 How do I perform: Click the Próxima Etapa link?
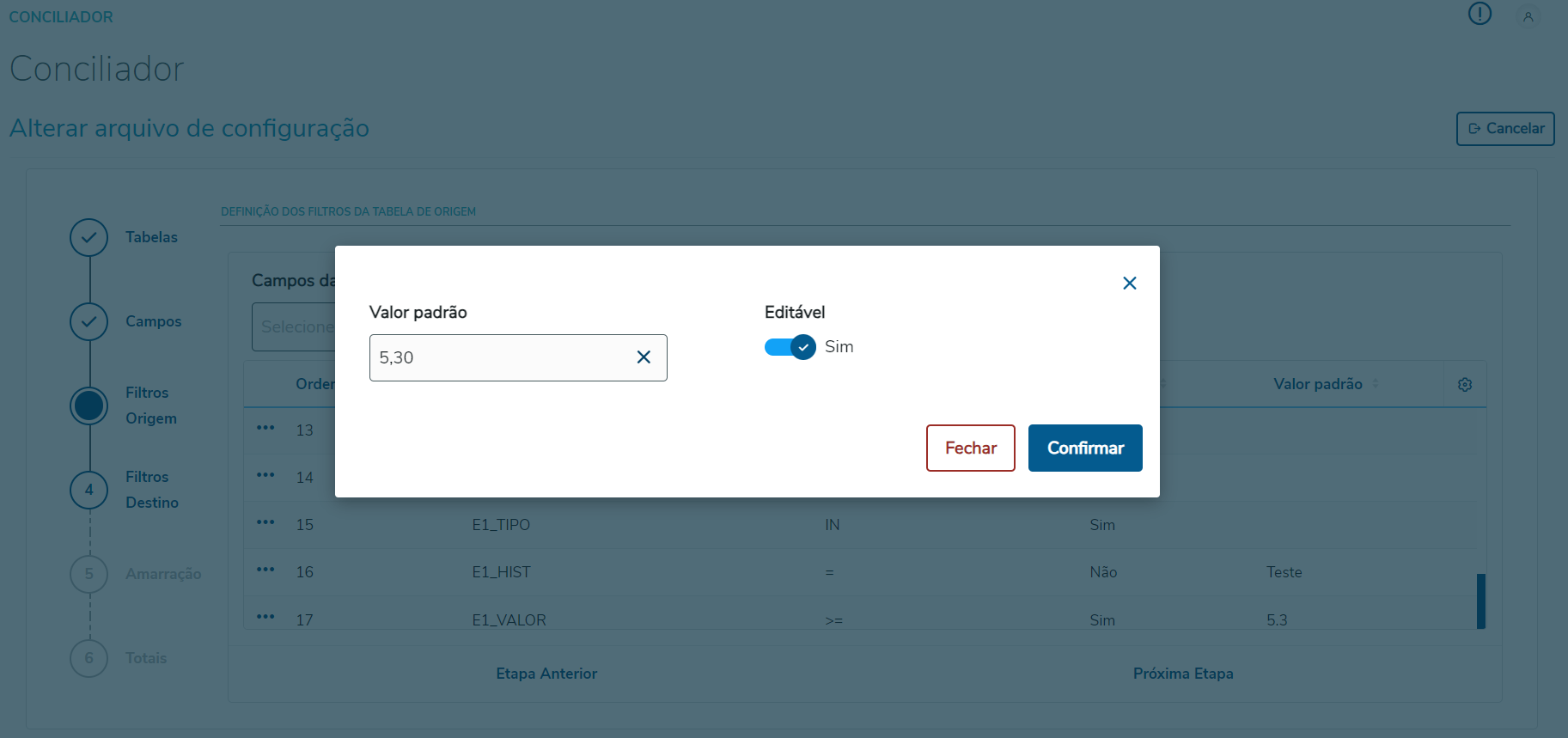(1182, 674)
